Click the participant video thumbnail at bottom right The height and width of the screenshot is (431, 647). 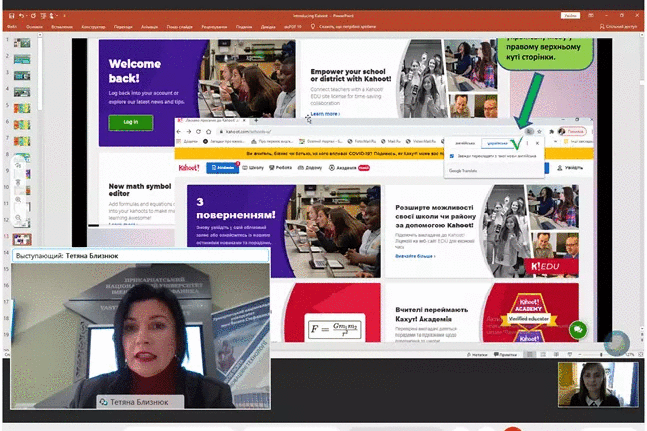click(x=597, y=384)
